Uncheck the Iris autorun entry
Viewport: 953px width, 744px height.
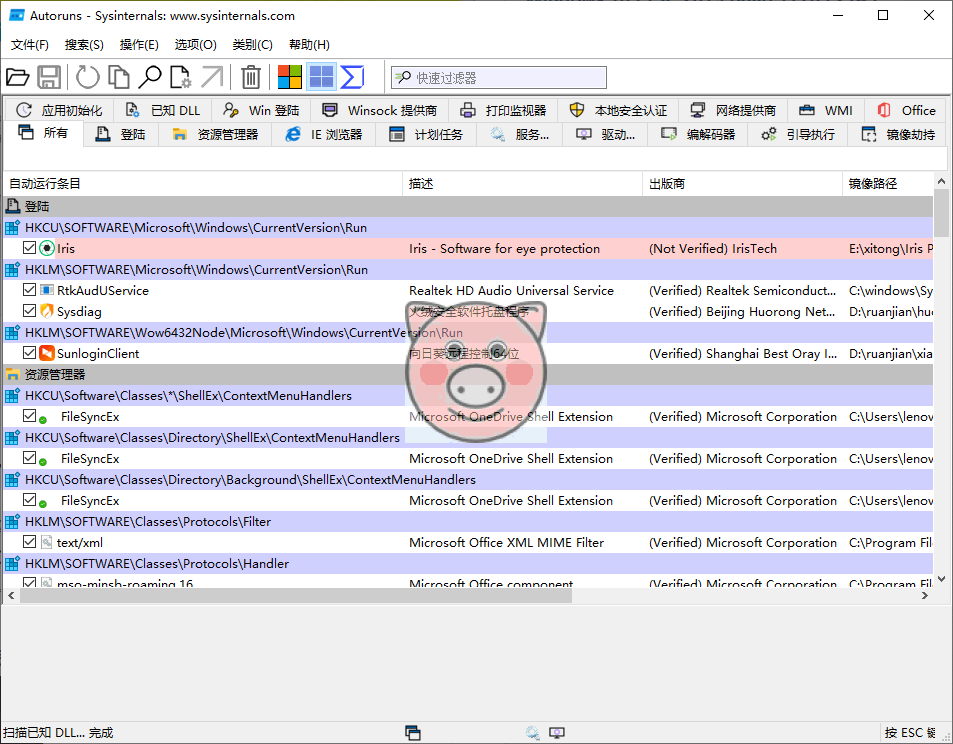tap(29, 248)
